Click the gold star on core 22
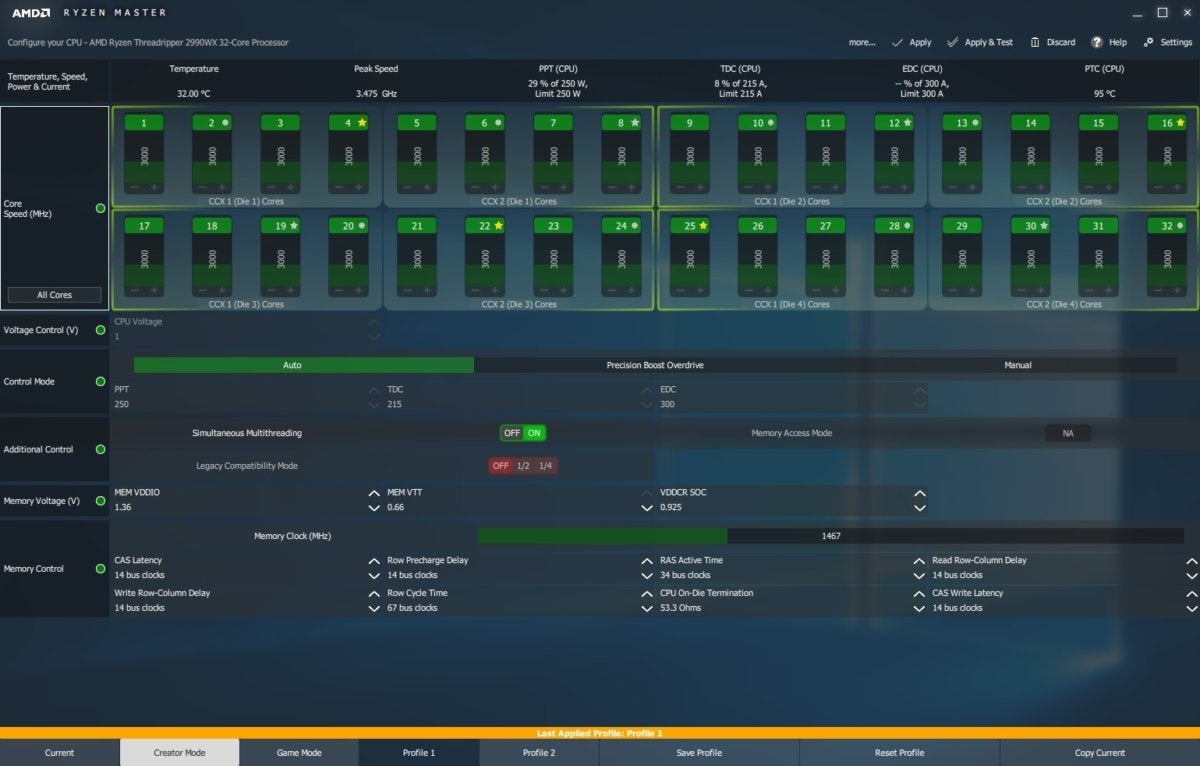This screenshot has width=1200, height=766. [499, 226]
